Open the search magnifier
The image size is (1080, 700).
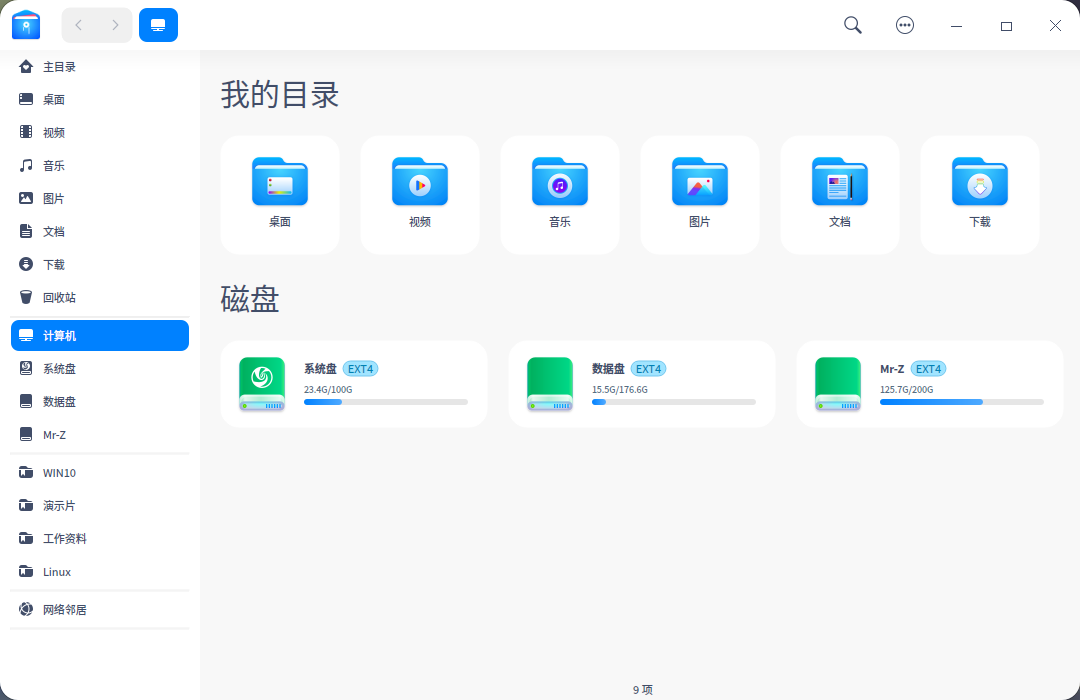tap(853, 25)
